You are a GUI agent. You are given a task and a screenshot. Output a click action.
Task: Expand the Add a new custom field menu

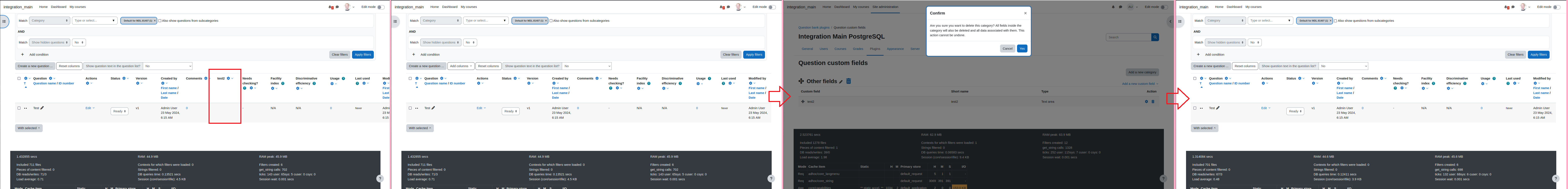[1140, 84]
